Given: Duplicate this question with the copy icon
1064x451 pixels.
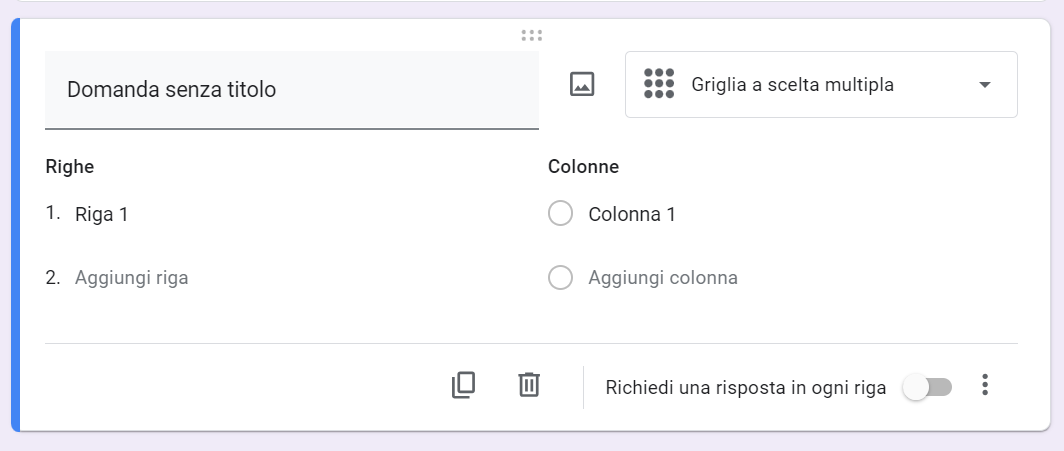Looking at the screenshot, I should click(x=463, y=385).
